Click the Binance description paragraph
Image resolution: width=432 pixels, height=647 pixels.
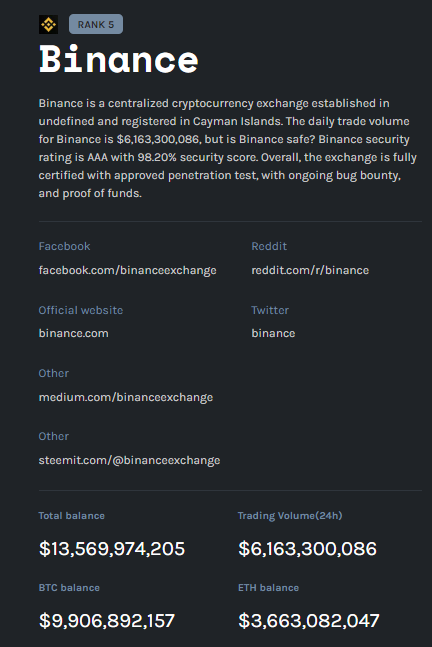pyautogui.click(x=228, y=148)
